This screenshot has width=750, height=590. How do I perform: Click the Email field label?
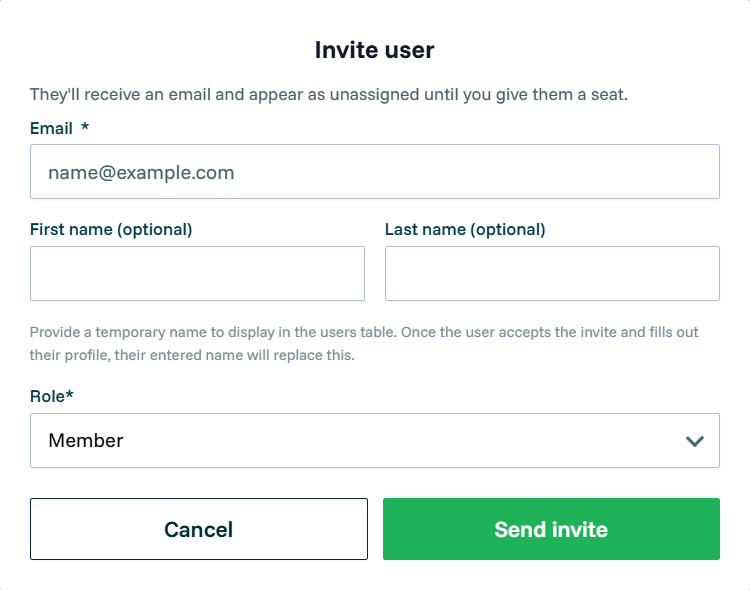click(51, 128)
